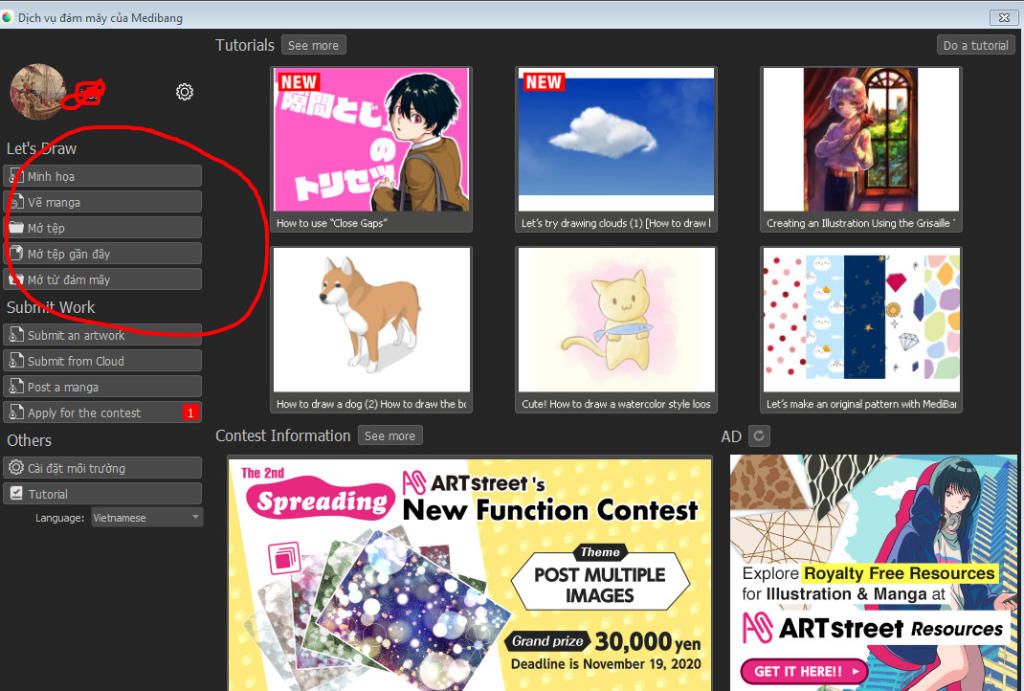This screenshot has height=691, width=1024.
Task: Open the How to draw a dog tutorial
Action: pyautogui.click(x=371, y=329)
